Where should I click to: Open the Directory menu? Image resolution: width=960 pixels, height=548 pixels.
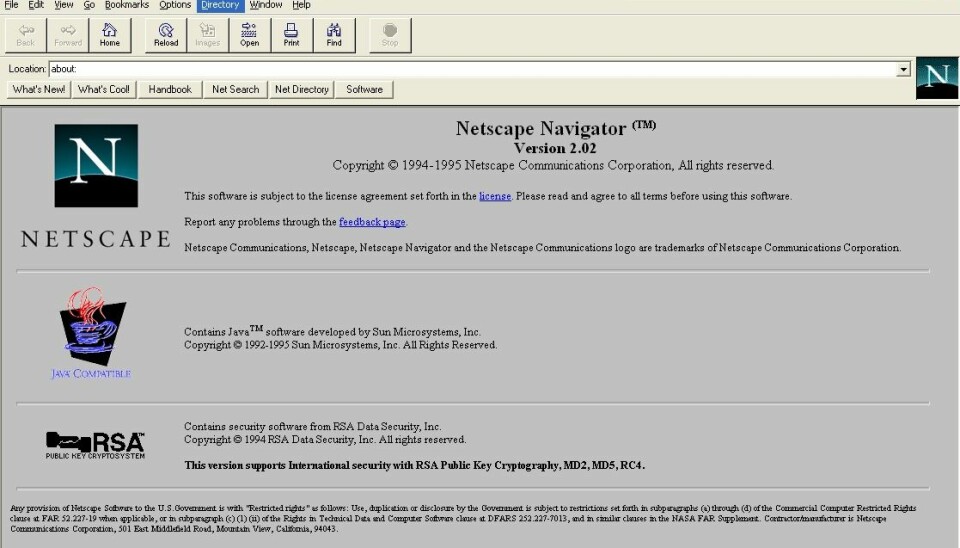[x=220, y=5]
